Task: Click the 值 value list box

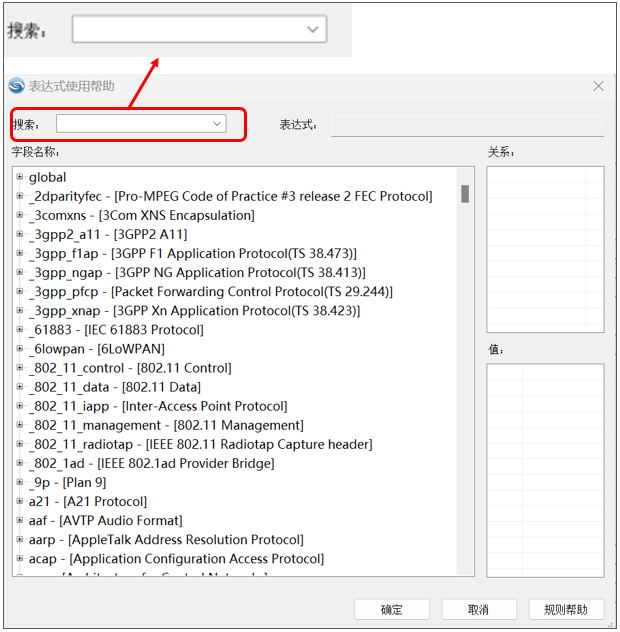Action: point(545,470)
